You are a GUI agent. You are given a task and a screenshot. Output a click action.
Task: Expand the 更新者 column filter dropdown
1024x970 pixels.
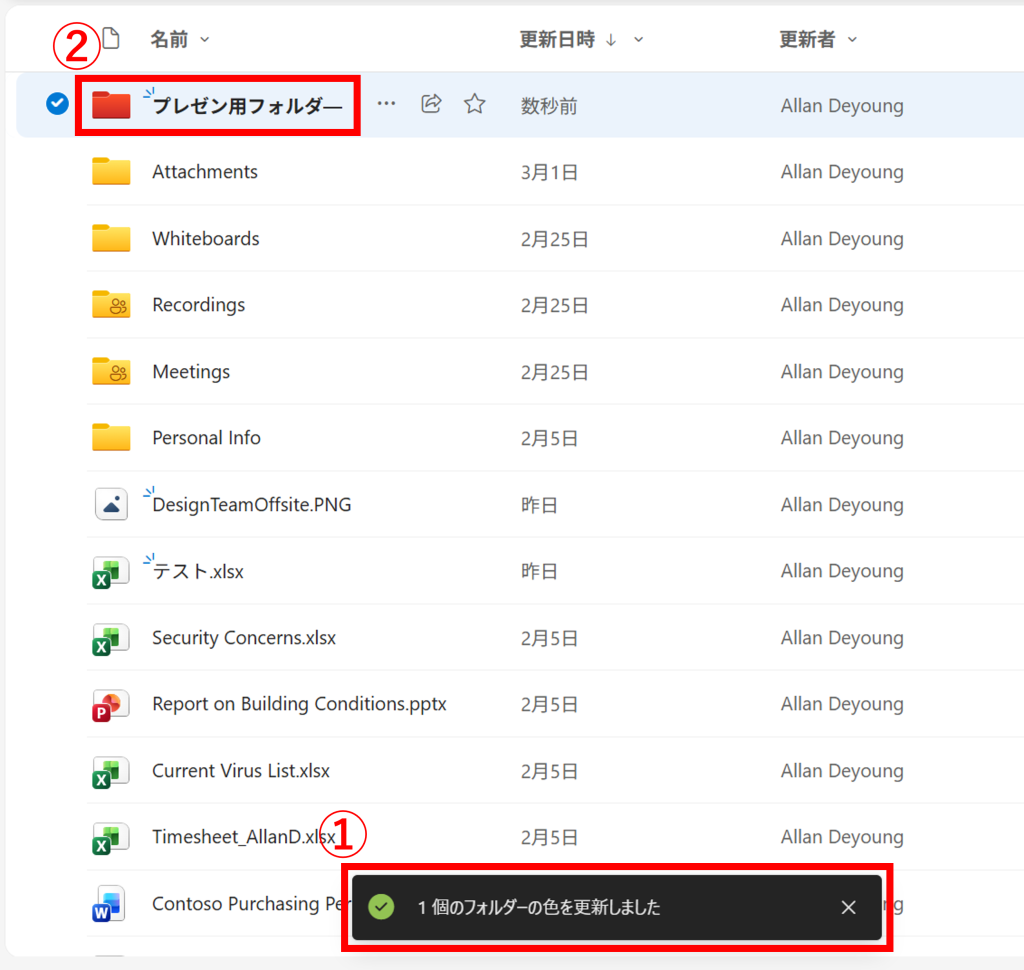pyautogui.click(x=853, y=40)
